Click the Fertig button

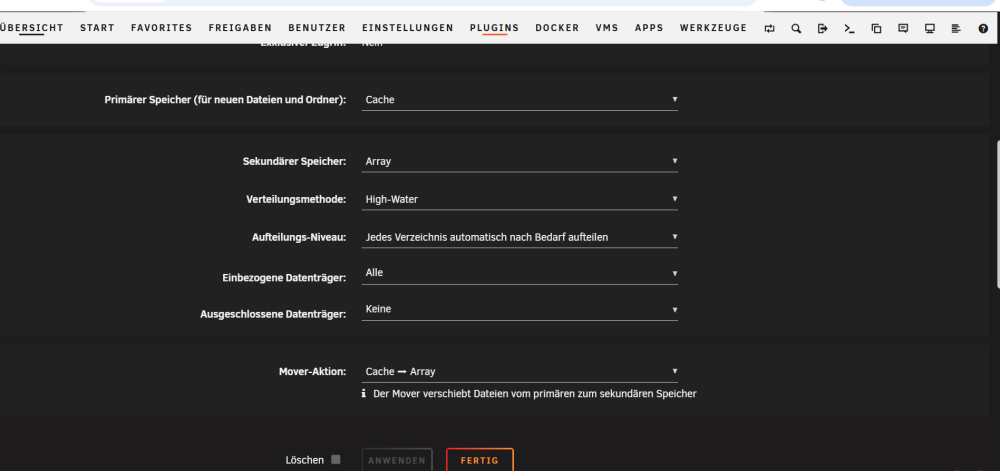(x=480, y=460)
